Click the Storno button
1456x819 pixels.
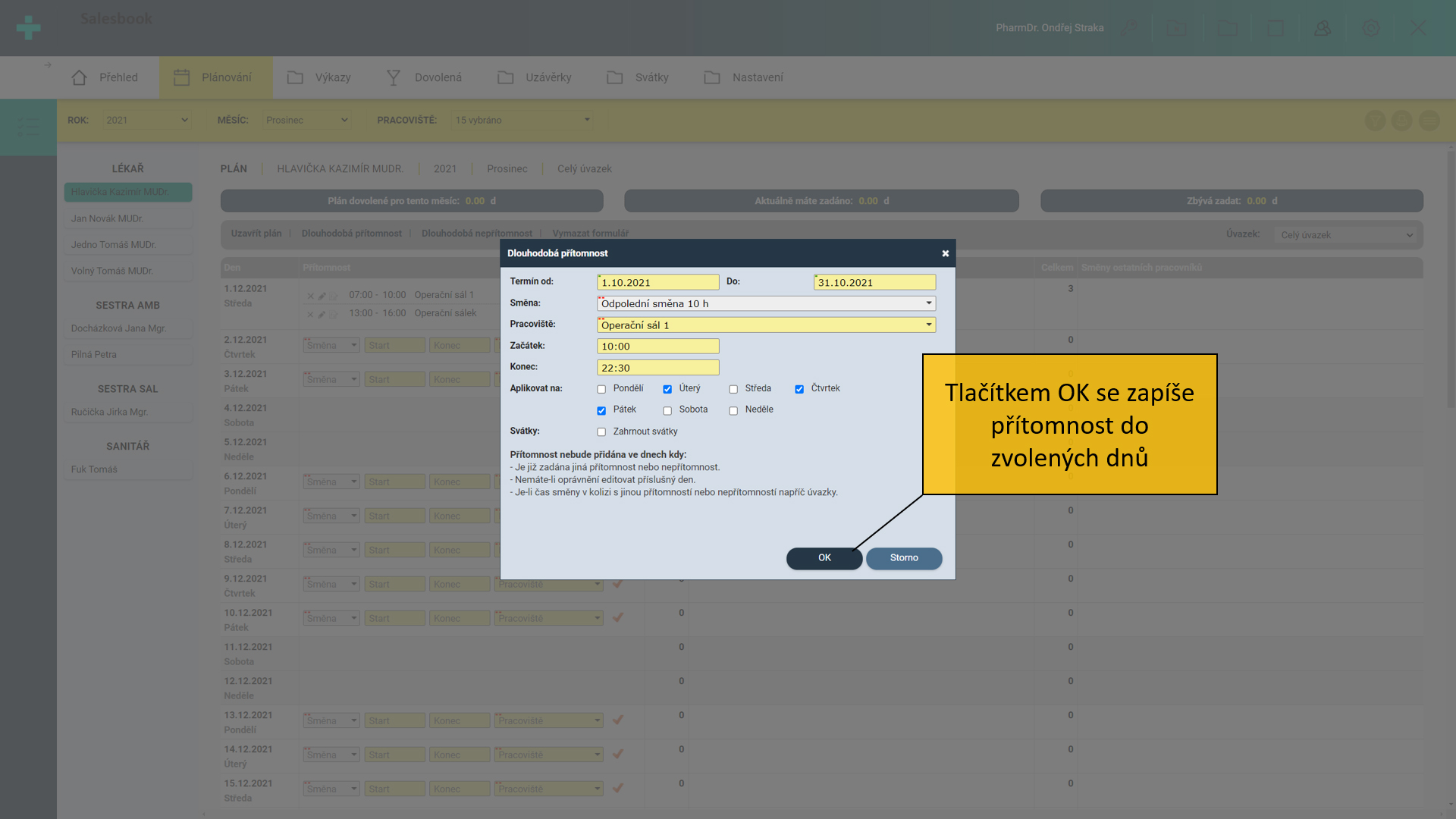pos(904,558)
